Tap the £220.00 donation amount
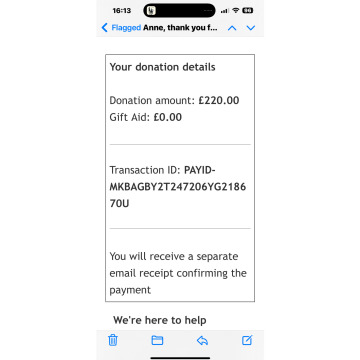 219,100
